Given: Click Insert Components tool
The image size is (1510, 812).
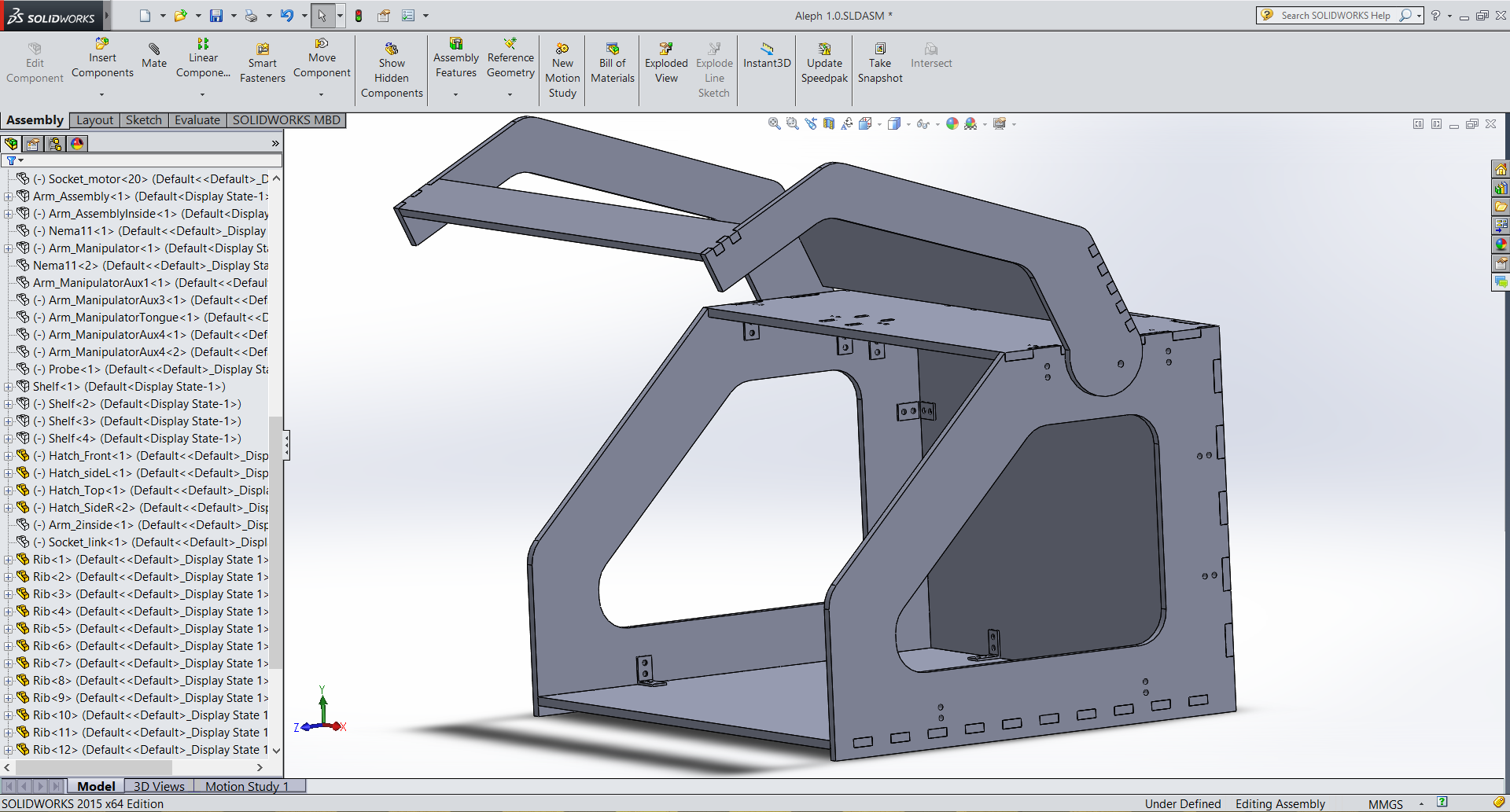Looking at the screenshot, I should [x=102, y=58].
